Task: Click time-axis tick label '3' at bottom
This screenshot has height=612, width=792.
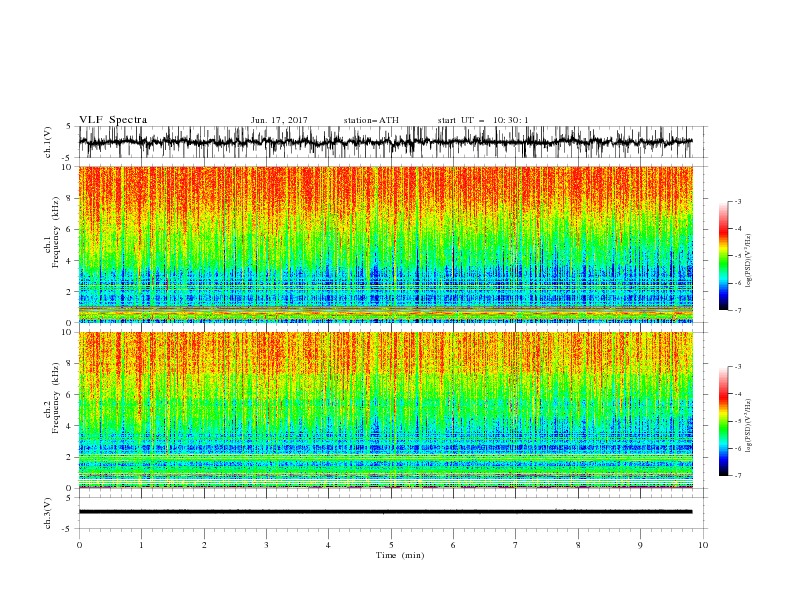Action: [266, 545]
